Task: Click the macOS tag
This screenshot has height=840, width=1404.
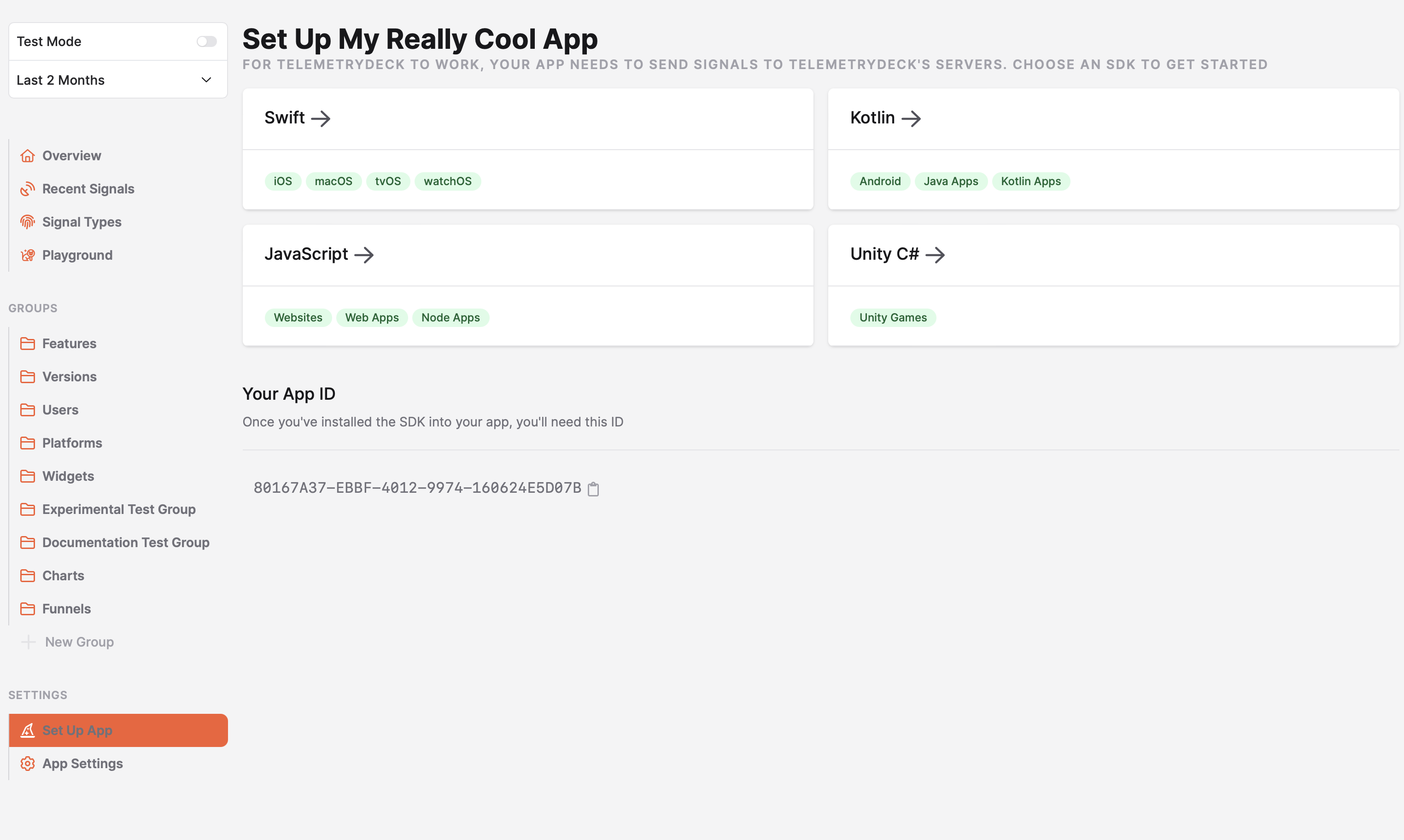Action: click(333, 181)
